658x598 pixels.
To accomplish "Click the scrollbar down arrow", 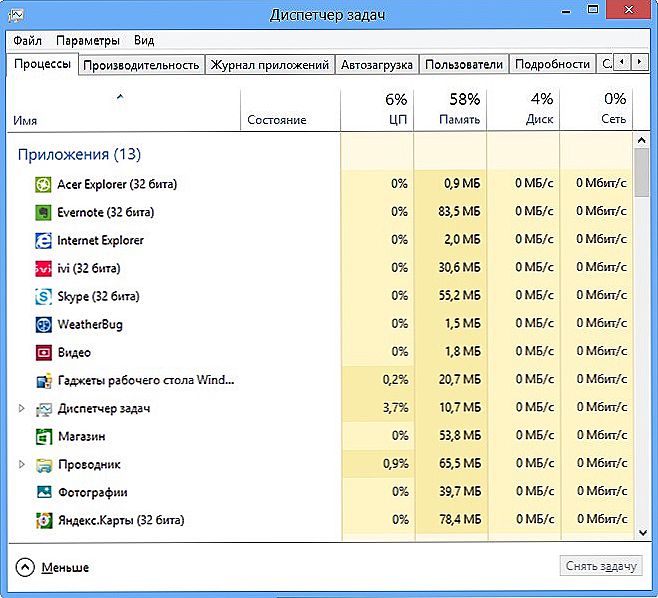I will coord(642,533).
